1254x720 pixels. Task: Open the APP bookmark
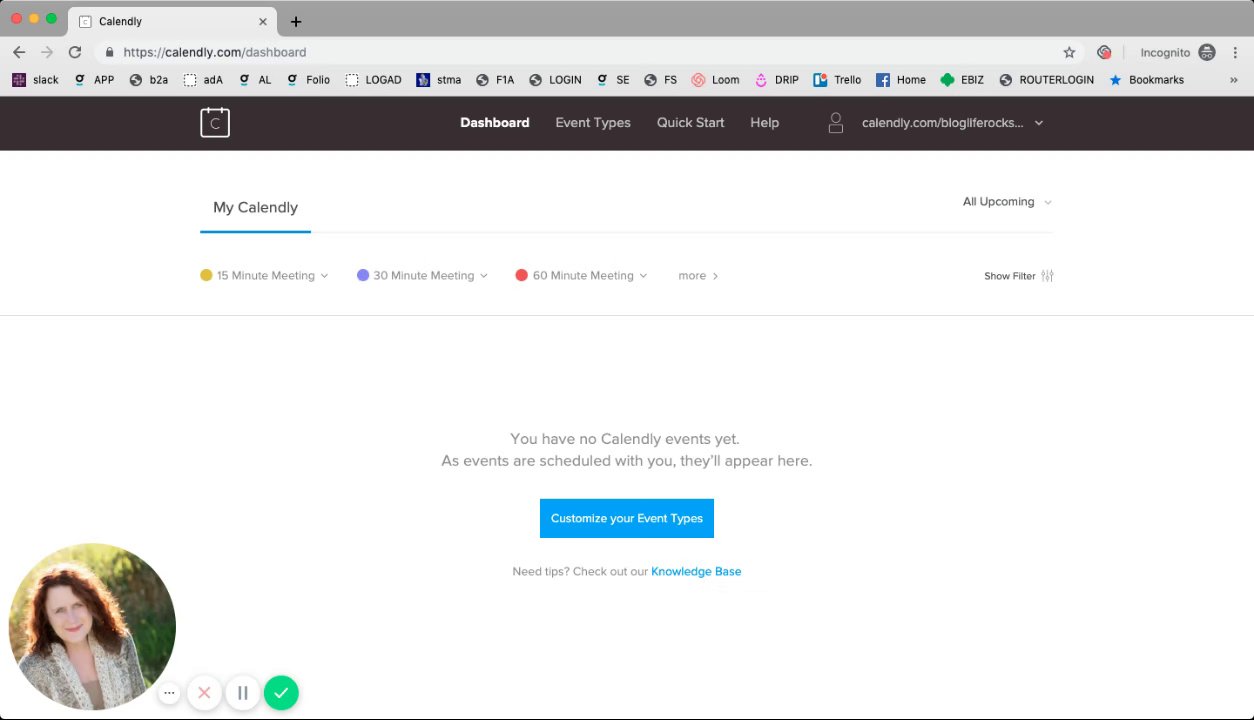pos(94,80)
